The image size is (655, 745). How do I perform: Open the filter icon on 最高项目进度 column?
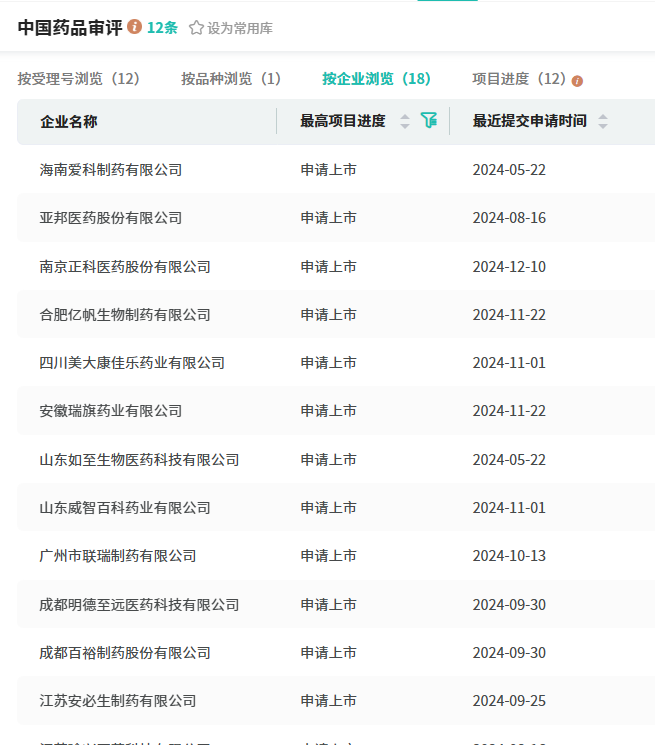tap(429, 121)
